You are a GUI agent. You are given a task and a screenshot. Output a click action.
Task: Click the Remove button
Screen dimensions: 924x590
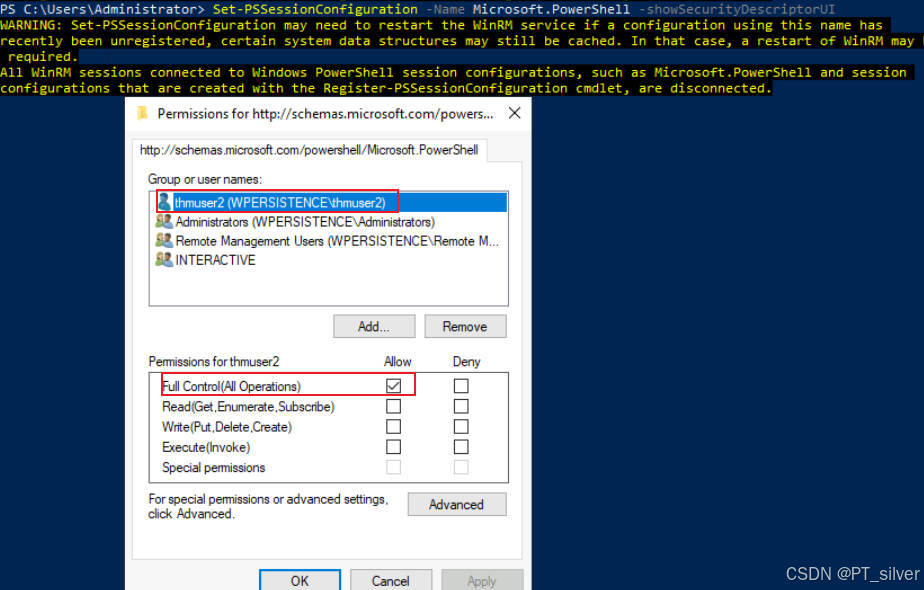coord(465,327)
